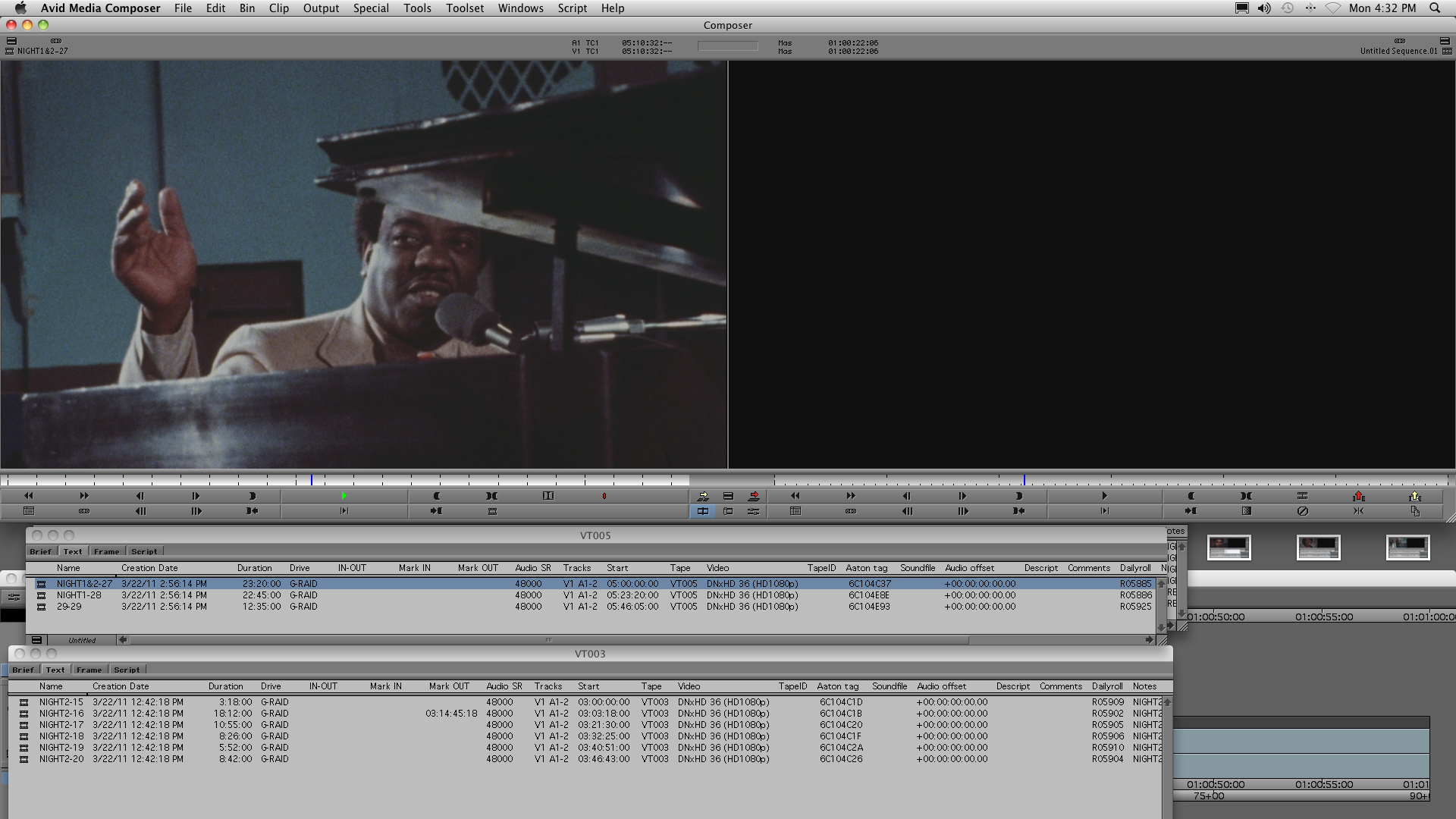Click the Script tab in VT005 bin
Screen dimensions: 1456x819
(144, 551)
